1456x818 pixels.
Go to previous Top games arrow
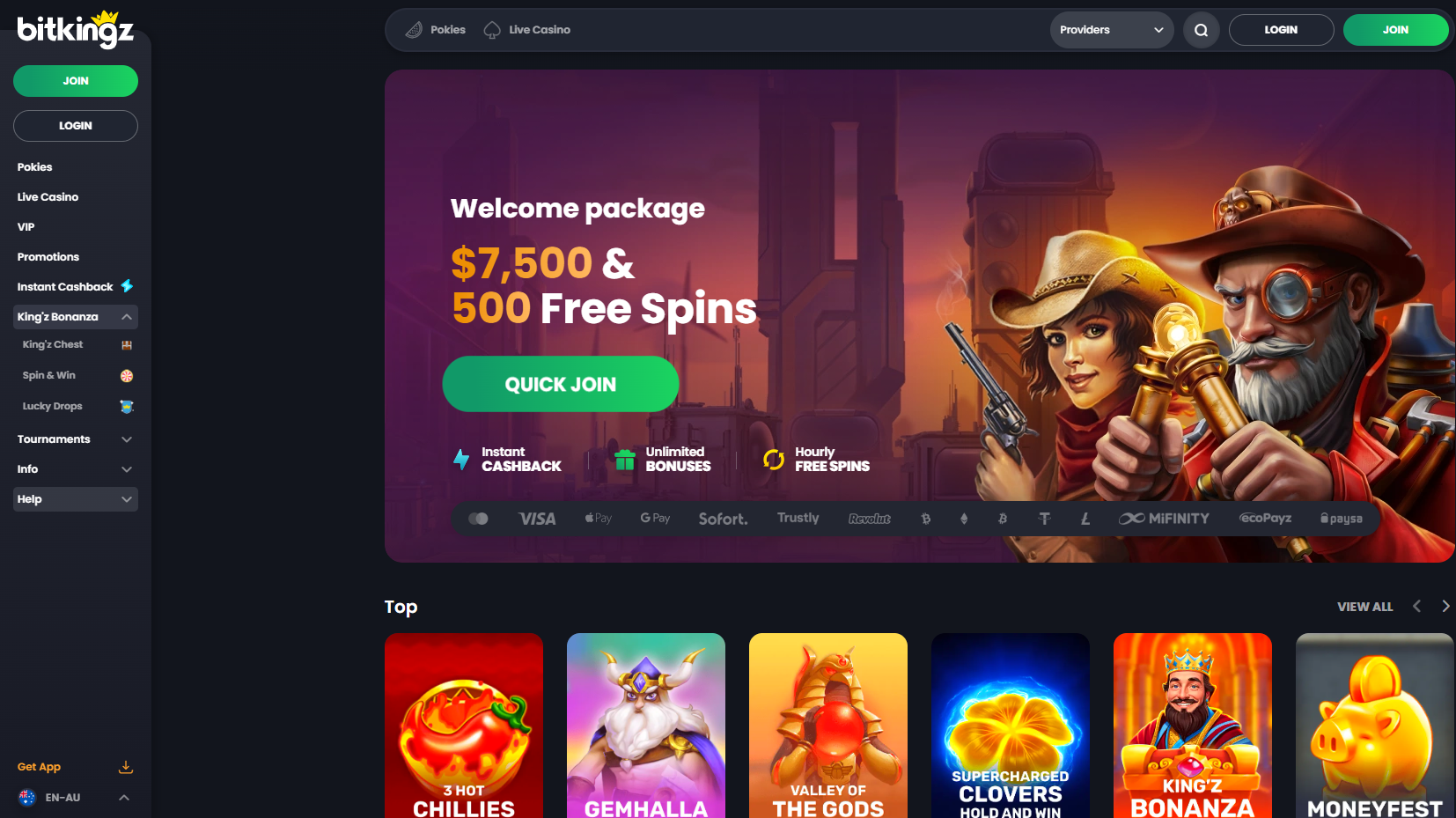coord(1416,607)
